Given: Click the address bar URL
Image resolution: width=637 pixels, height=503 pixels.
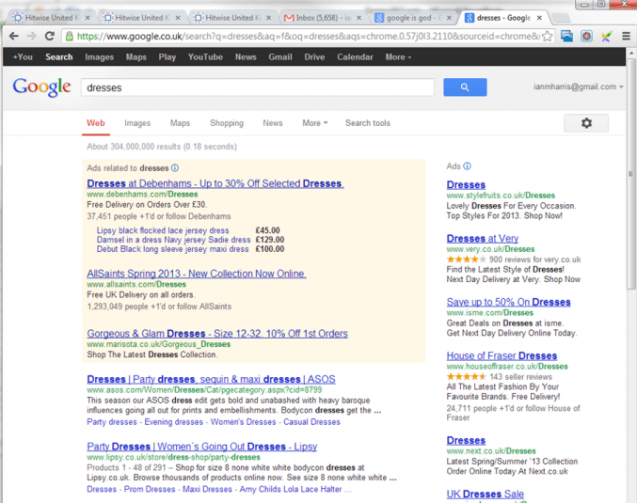Looking at the screenshot, I should (308, 36).
